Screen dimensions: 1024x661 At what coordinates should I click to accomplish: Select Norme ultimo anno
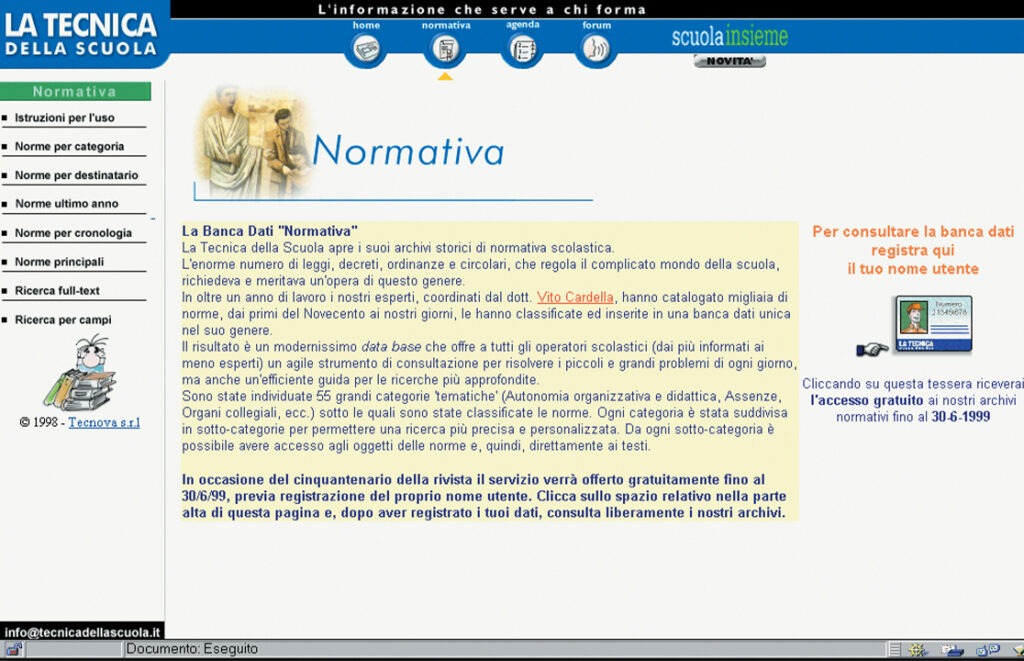point(66,204)
